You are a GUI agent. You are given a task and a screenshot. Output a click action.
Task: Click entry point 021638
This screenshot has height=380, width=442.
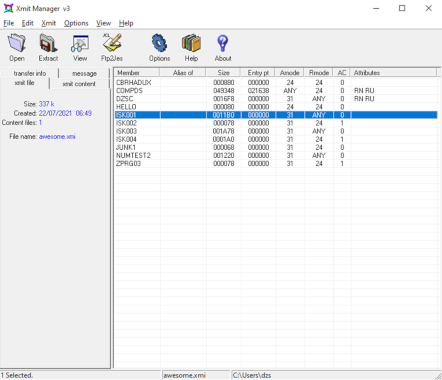pos(258,91)
